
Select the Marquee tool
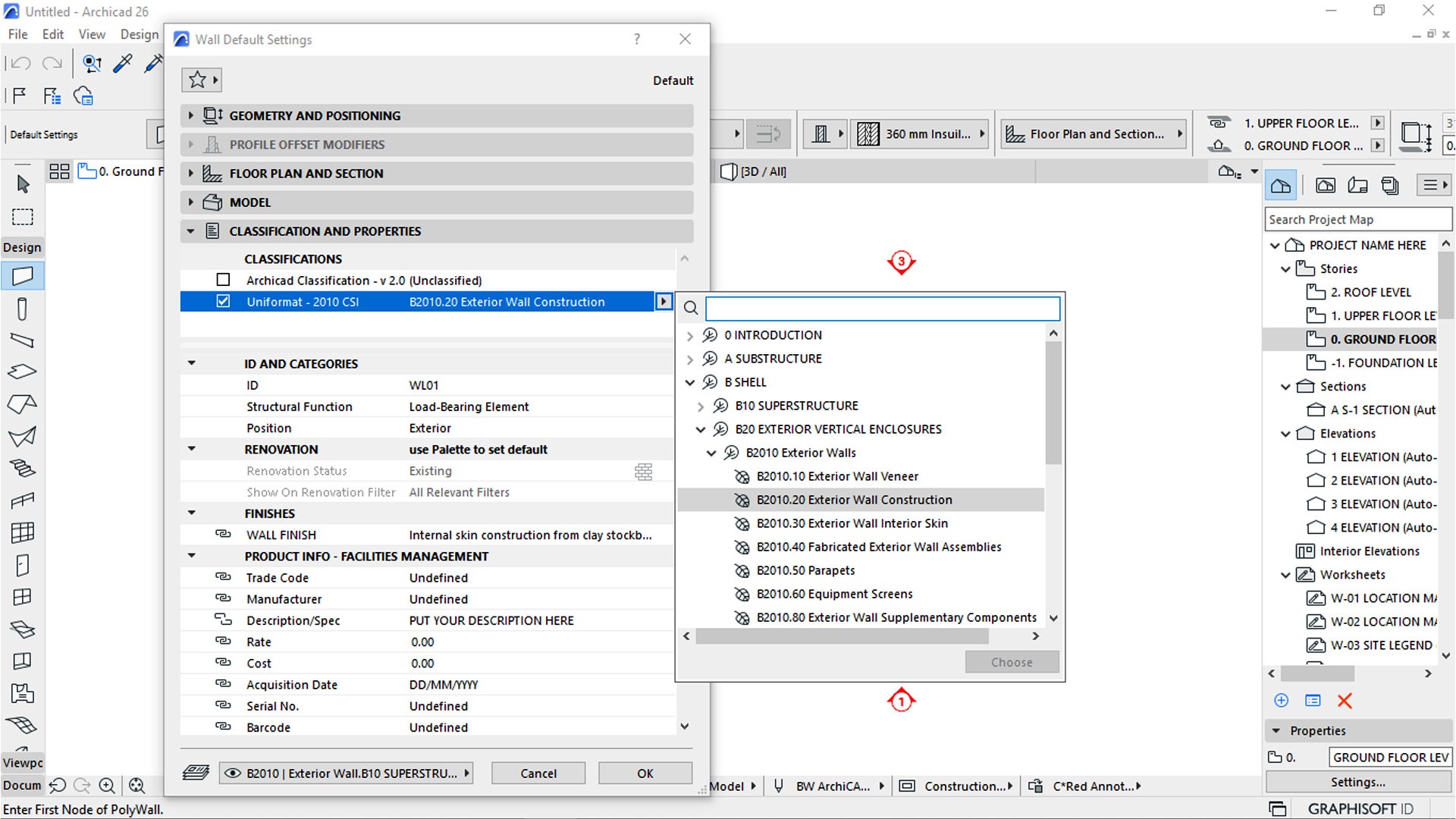point(23,218)
